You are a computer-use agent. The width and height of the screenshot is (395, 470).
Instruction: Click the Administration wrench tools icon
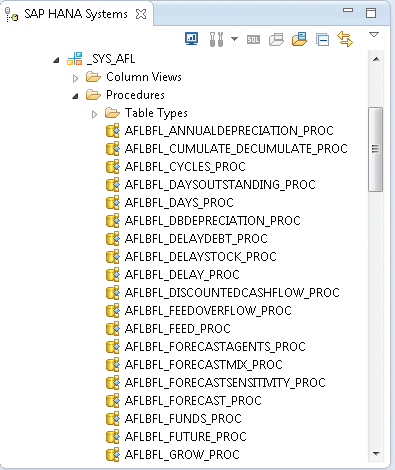[x=216, y=39]
